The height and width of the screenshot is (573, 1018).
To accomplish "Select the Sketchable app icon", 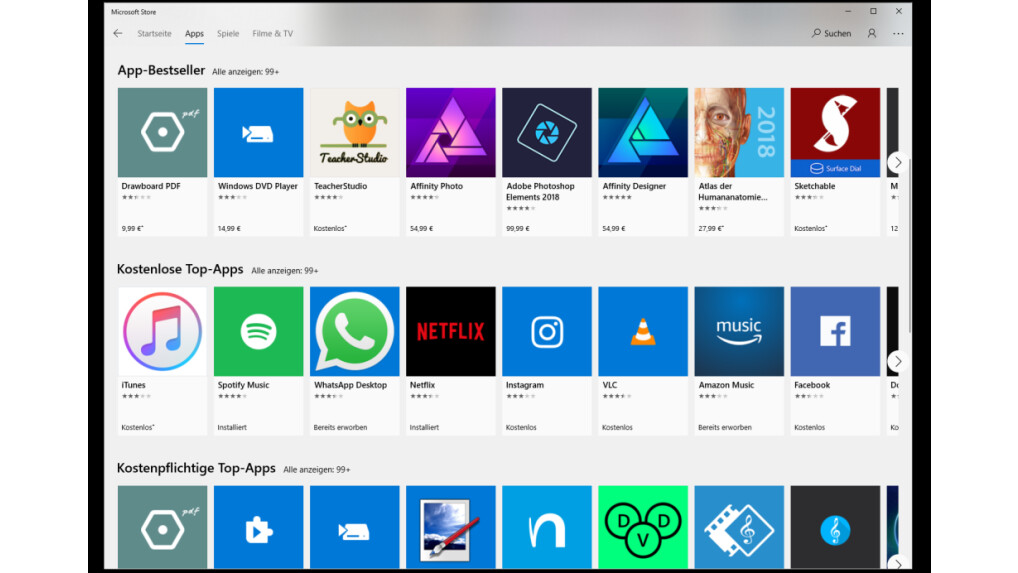I will (835, 132).
